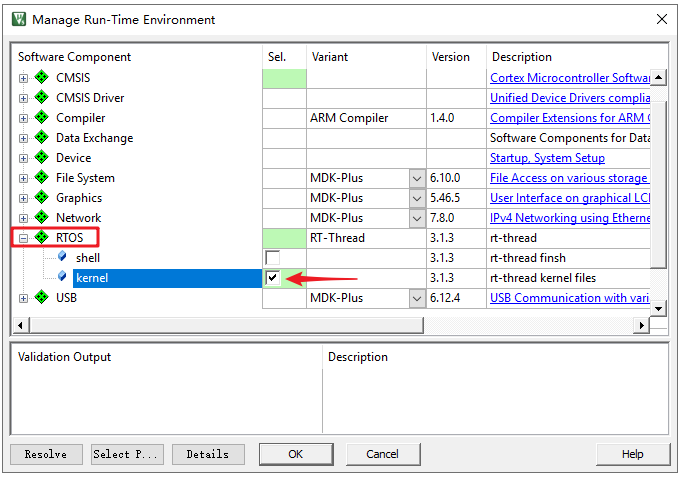Image resolution: width=682 pixels, height=480 pixels.
Task: Close the Manage Run-Time Environment dialog
Action: coord(662,19)
